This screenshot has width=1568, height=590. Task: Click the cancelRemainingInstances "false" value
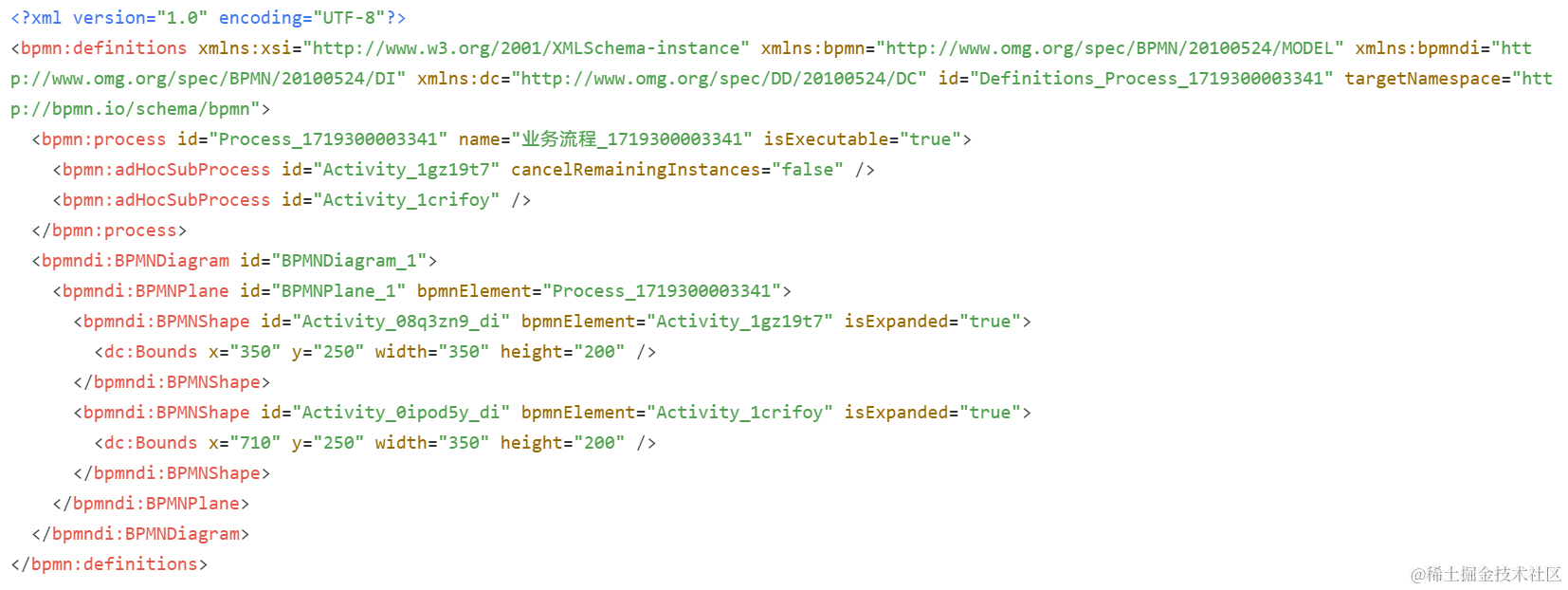pos(808,170)
